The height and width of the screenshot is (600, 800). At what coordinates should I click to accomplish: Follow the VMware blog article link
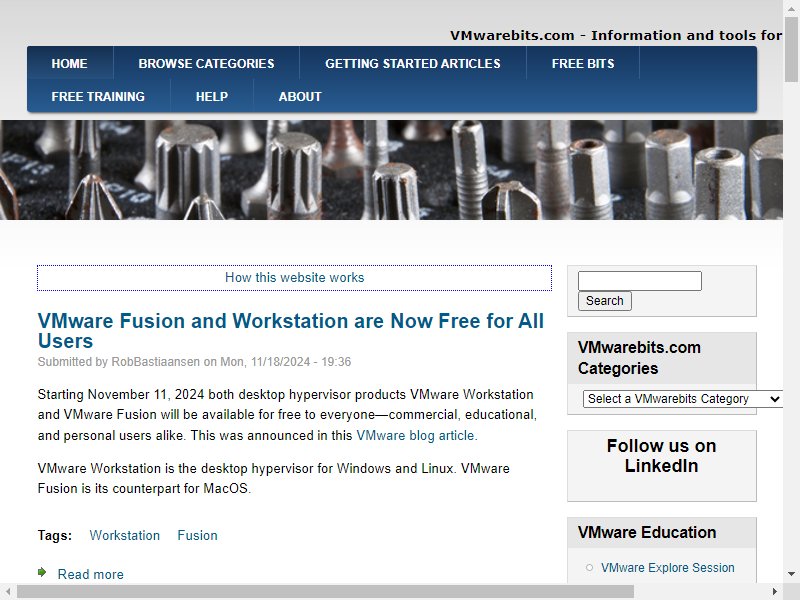(416, 435)
